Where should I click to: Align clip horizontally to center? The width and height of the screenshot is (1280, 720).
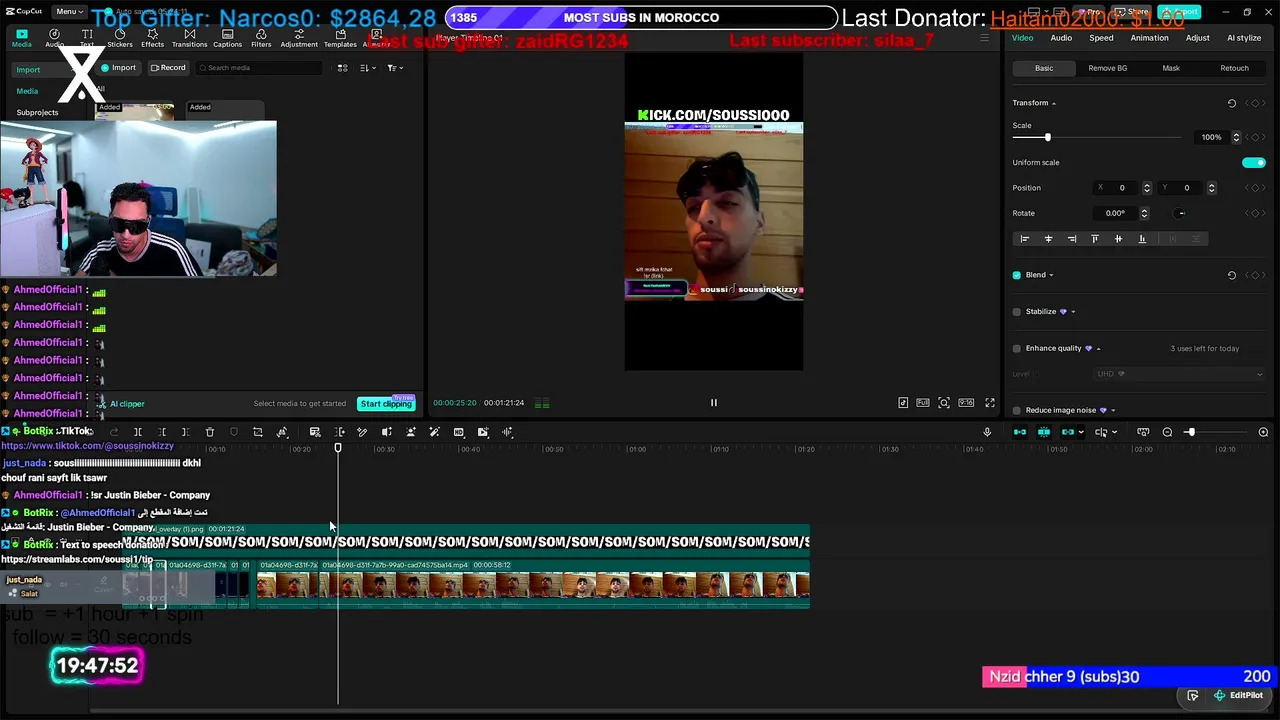(1048, 239)
